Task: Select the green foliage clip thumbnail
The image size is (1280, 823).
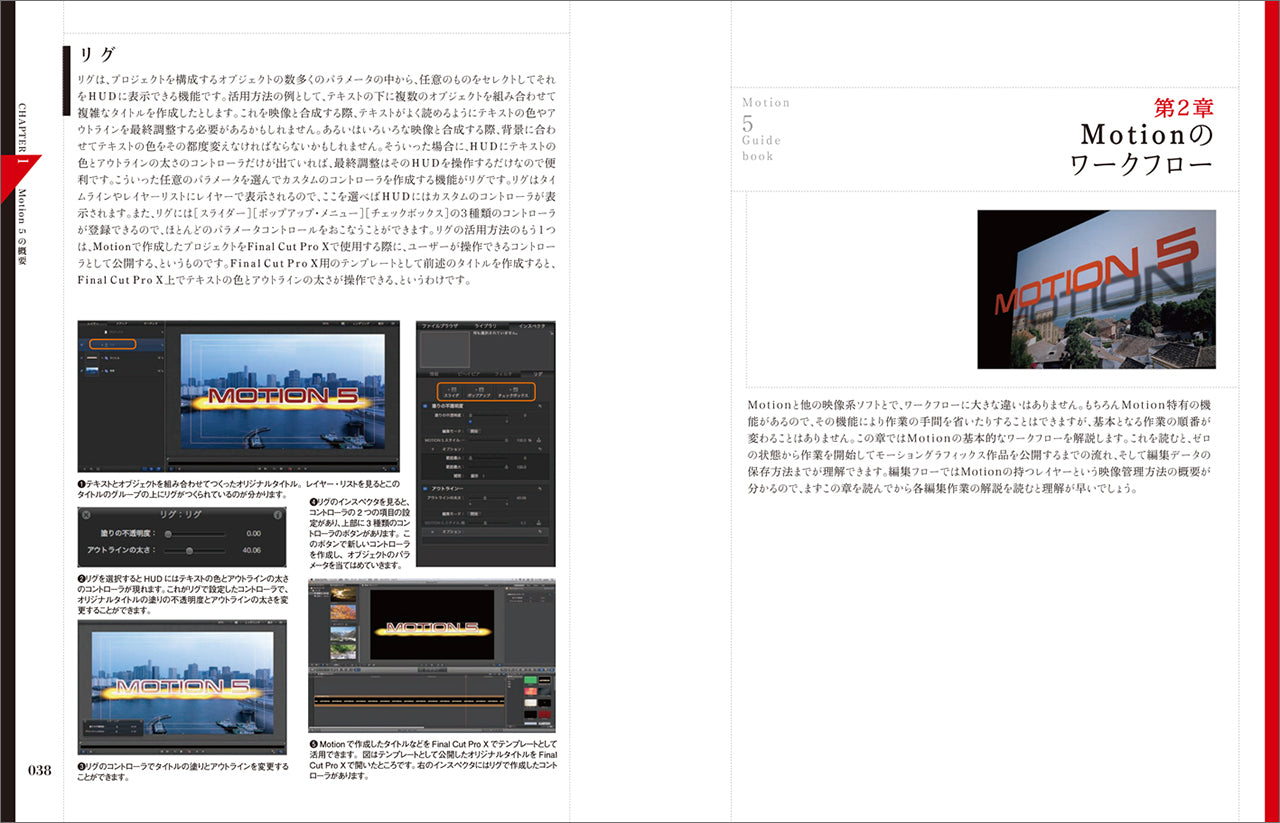Action: pyautogui.click(x=343, y=652)
